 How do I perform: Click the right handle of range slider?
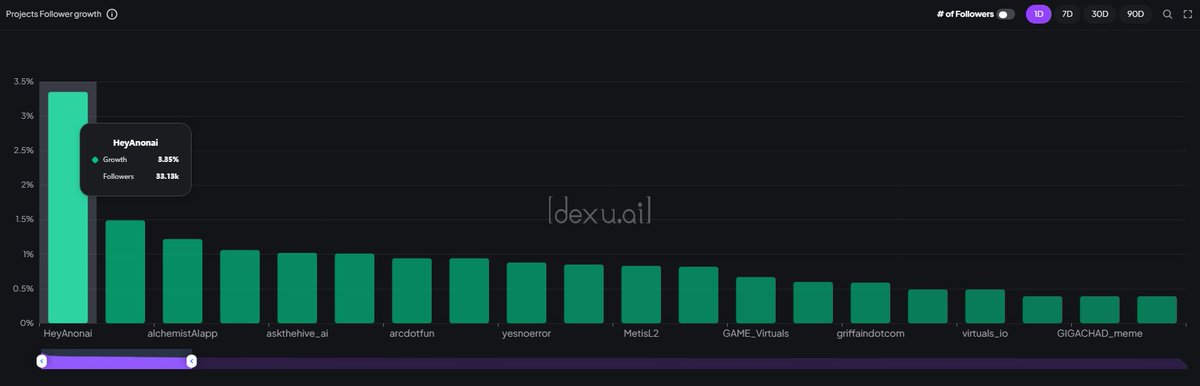[191, 361]
